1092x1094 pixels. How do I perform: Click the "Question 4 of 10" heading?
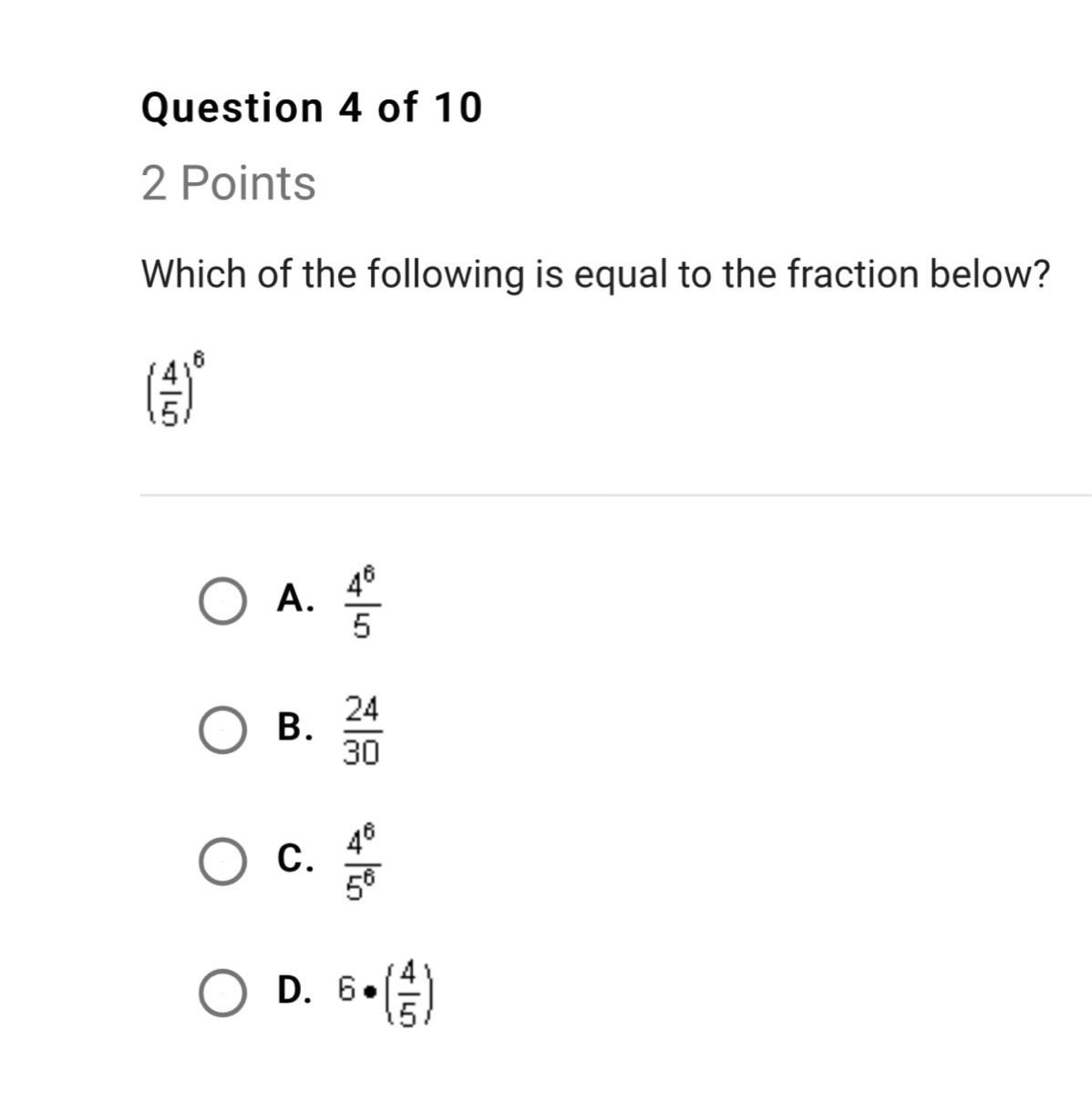(311, 108)
